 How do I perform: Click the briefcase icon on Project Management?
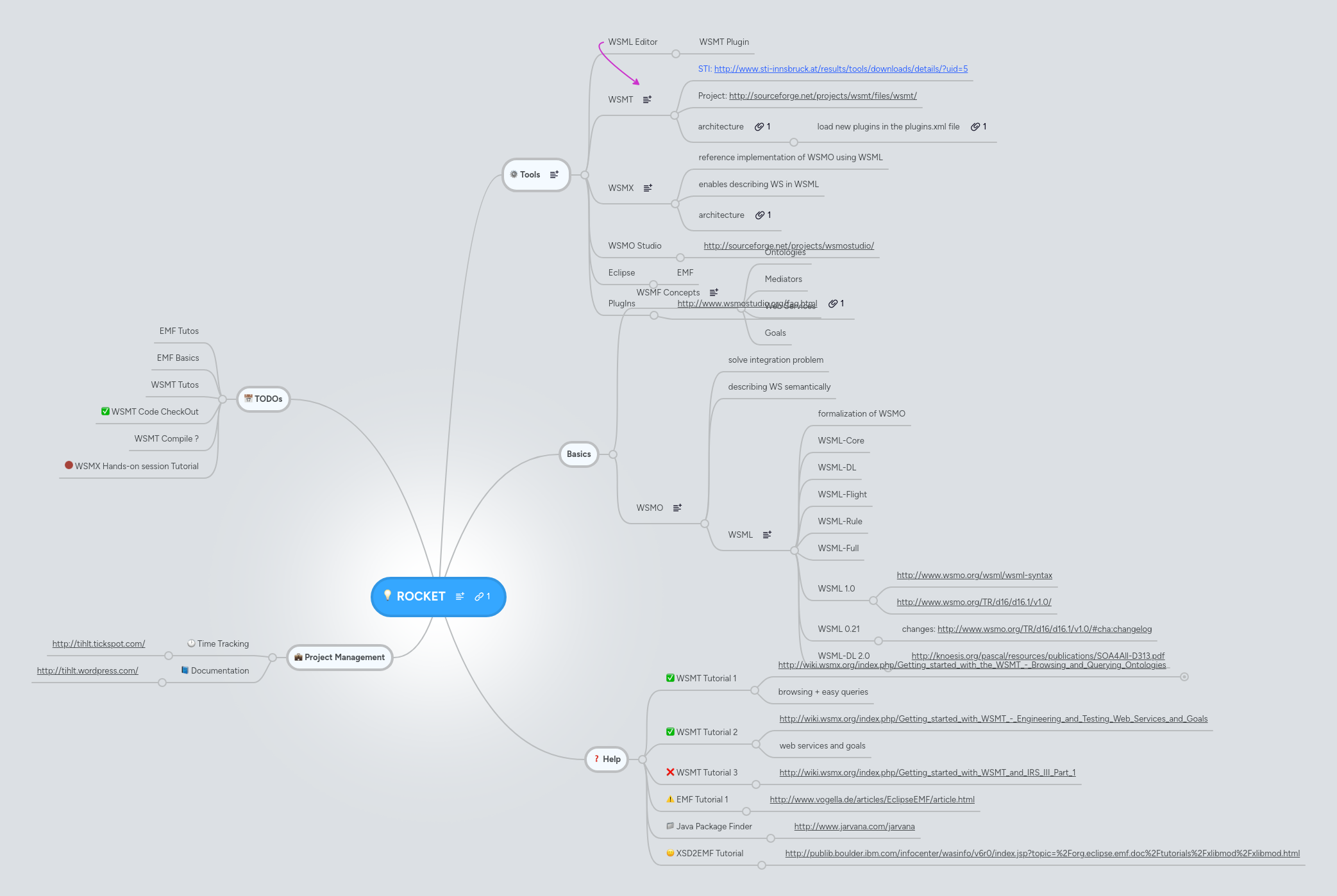298,657
